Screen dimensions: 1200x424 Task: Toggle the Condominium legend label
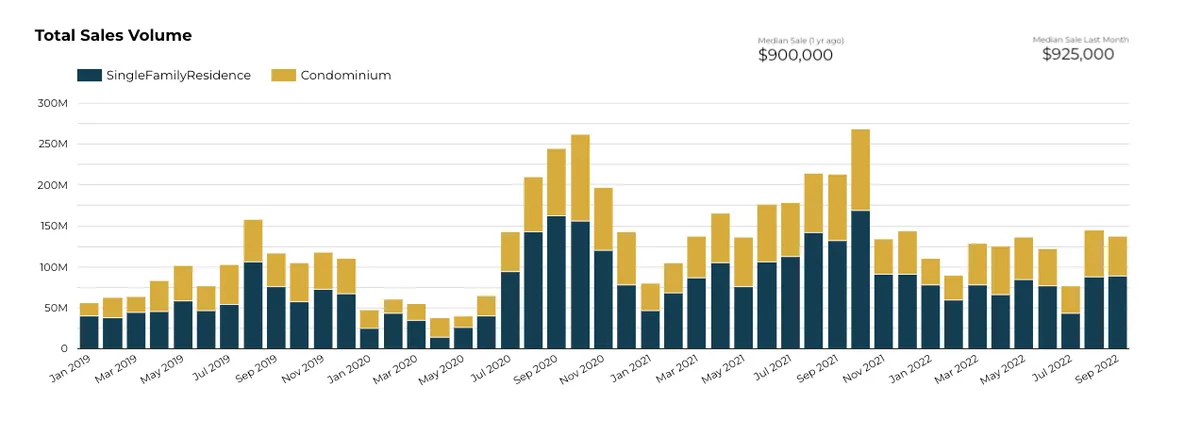point(346,75)
